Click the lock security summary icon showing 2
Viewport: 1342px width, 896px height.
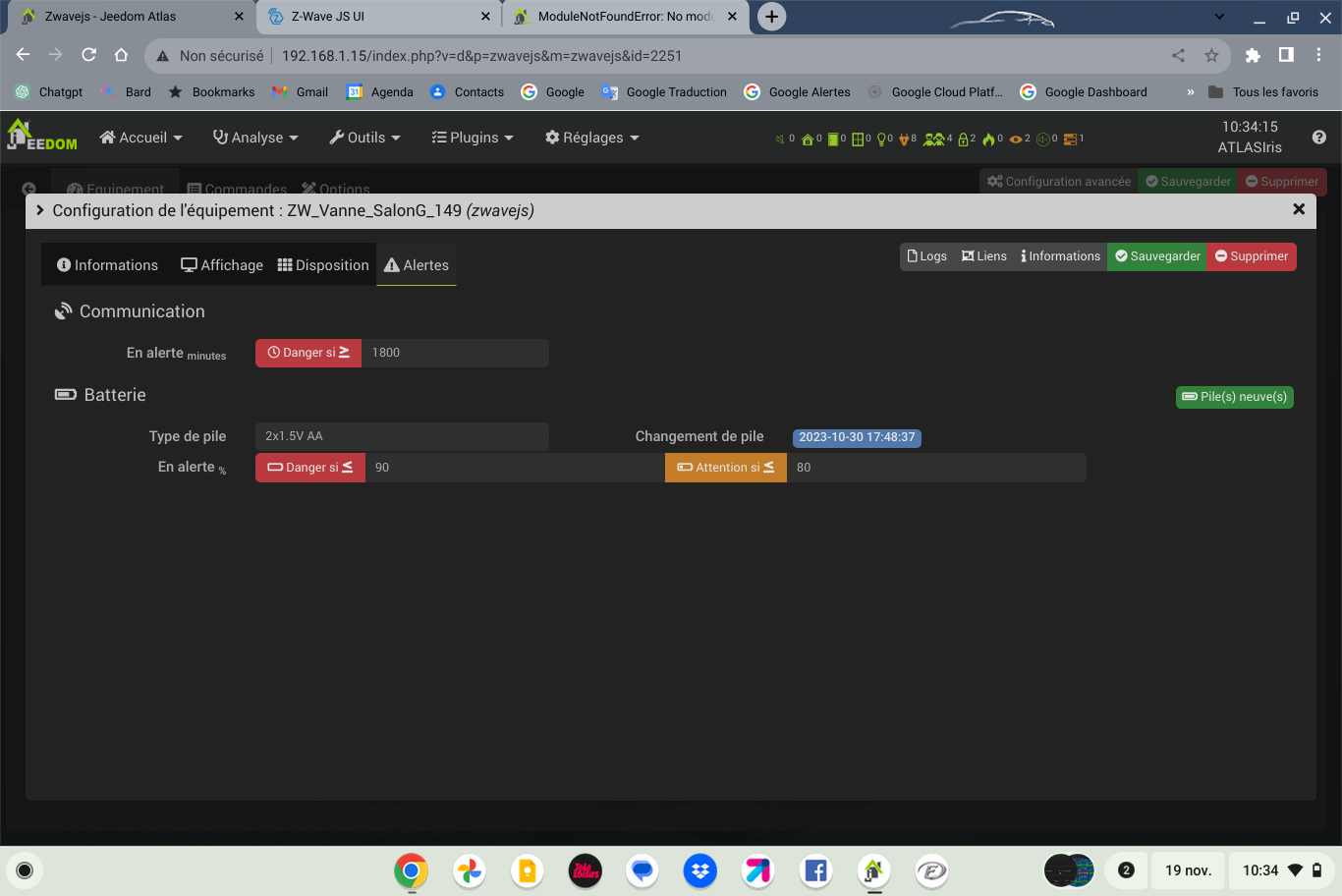(x=964, y=139)
